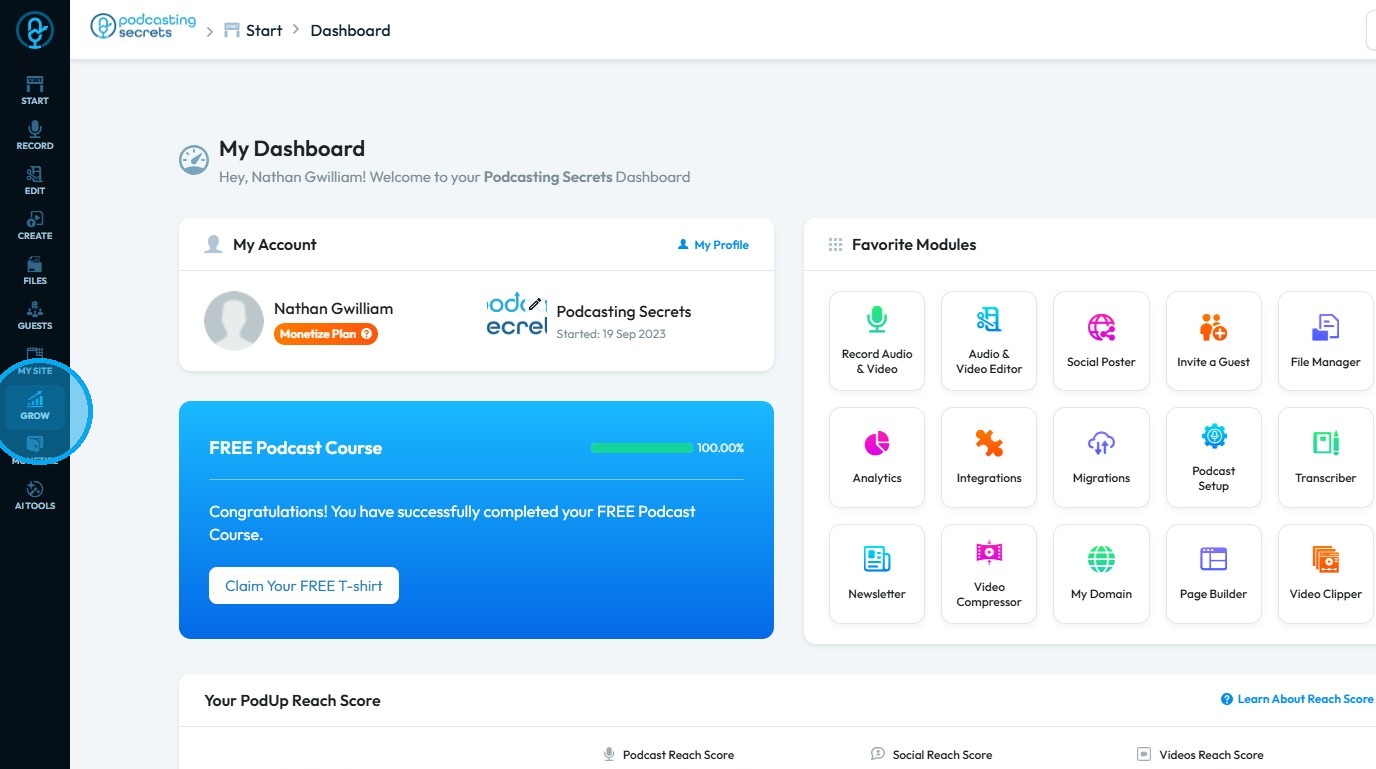Open the Files section in sidebar
Screen dimensions: 1376x769
coord(35,270)
